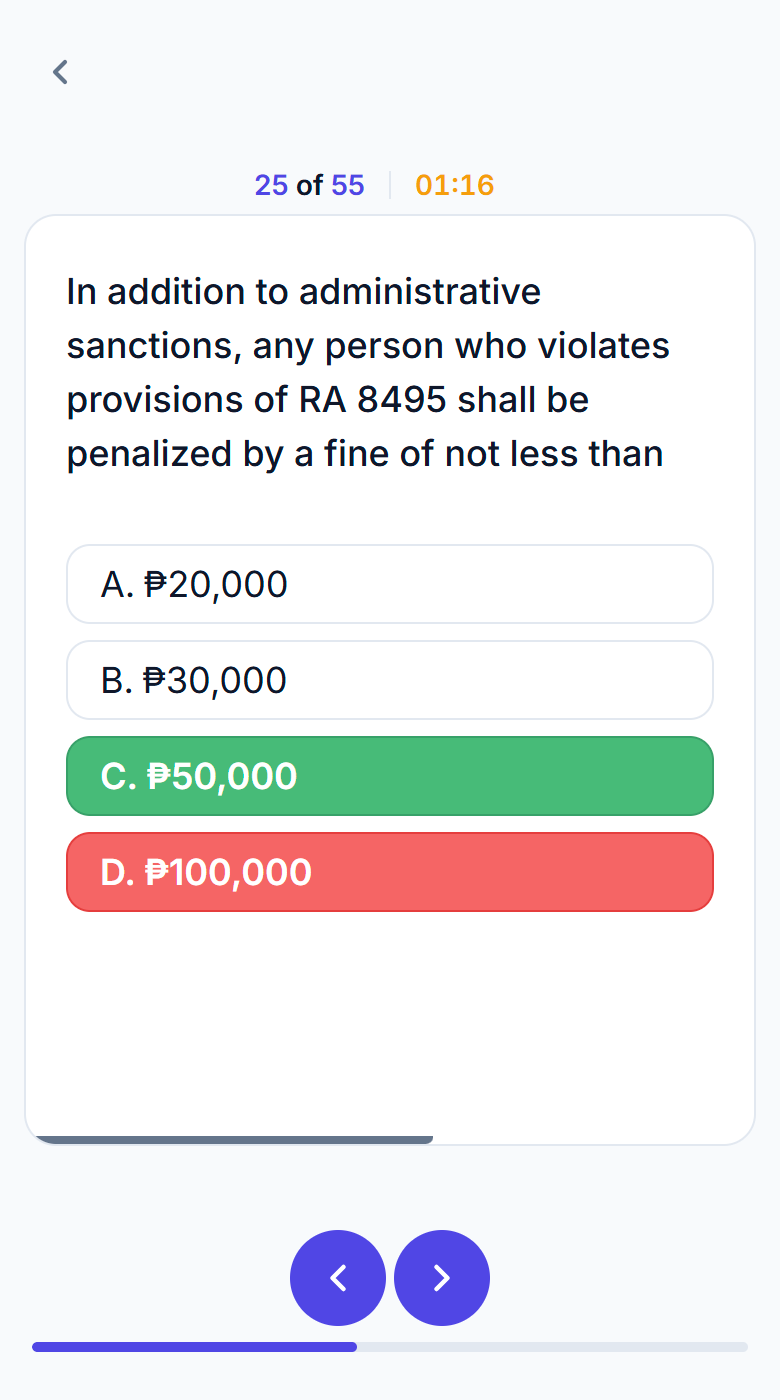Select the right-pointing navigation circle icon
This screenshot has width=780, height=1400.
[441, 1277]
